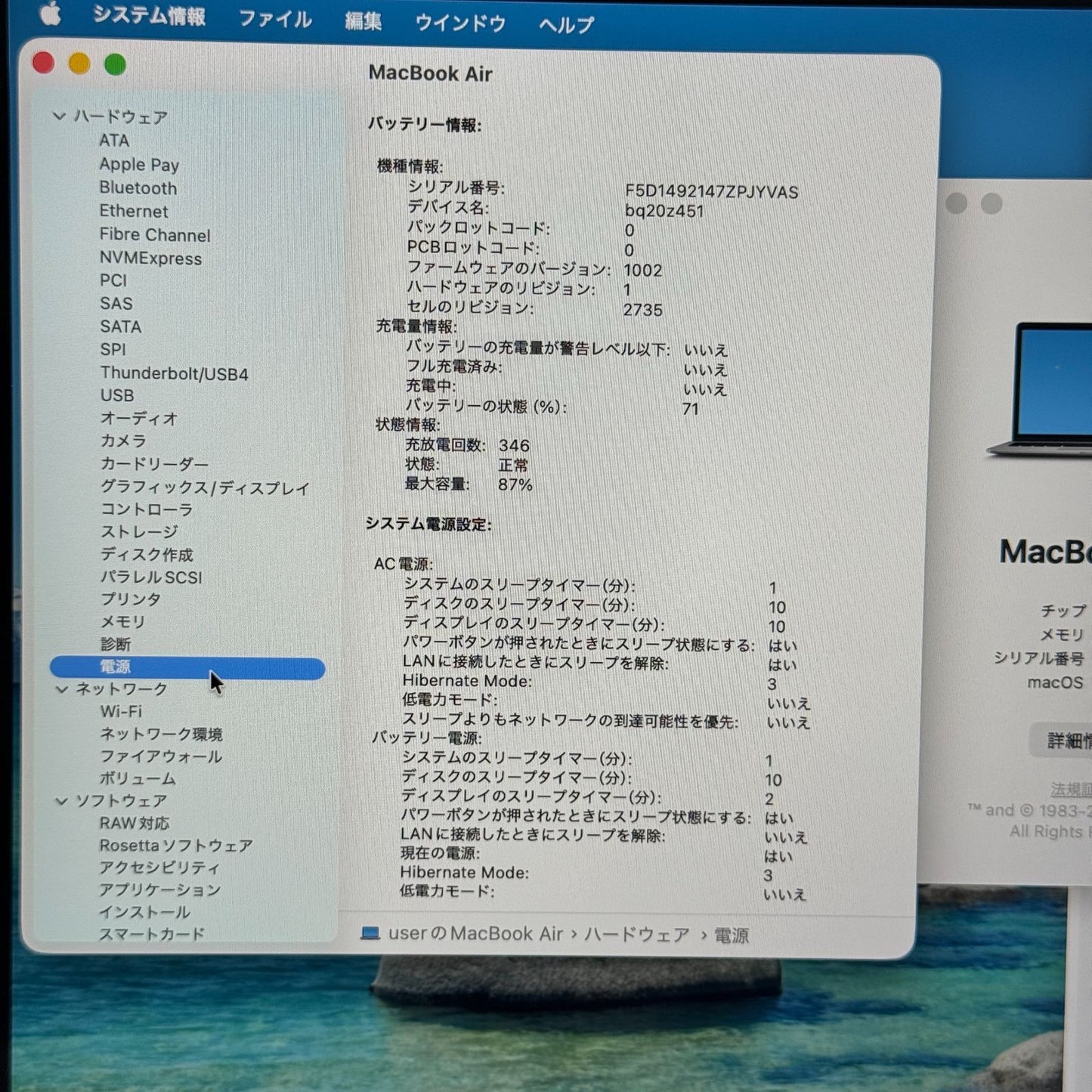Select Rosettaソフトウェア in the sidebar
The width and height of the screenshot is (1092, 1092).
[176, 846]
